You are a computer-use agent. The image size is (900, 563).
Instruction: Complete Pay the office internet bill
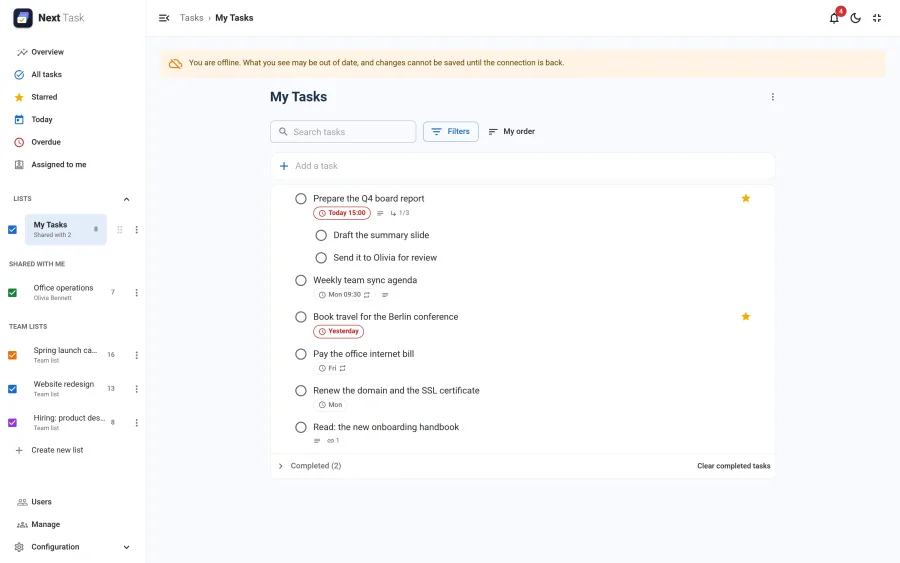pos(301,354)
